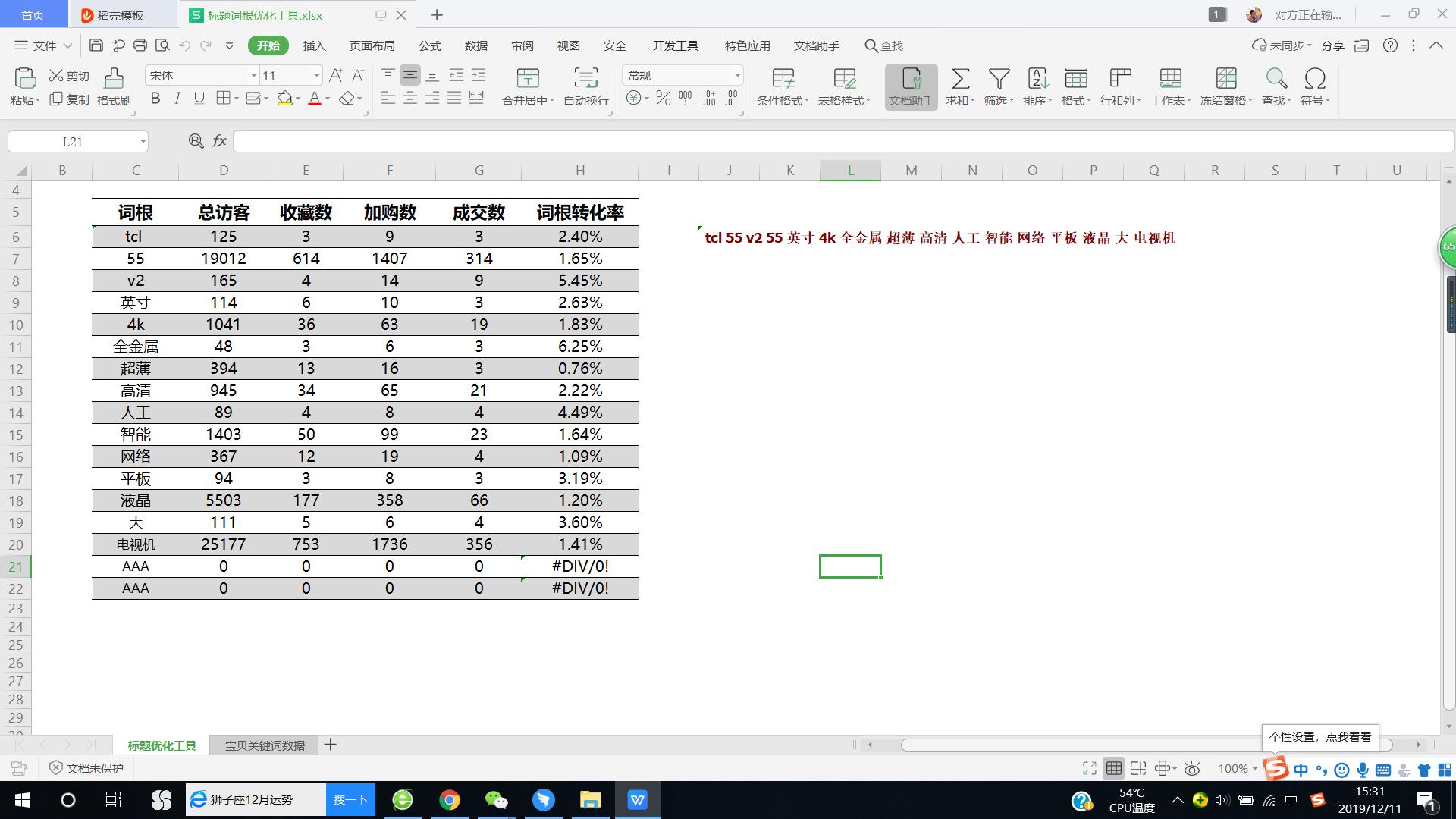Open the 宝贝关键词数据 sheet tab
The height and width of the screenshot is (819, 1456).
coord(263,745)
